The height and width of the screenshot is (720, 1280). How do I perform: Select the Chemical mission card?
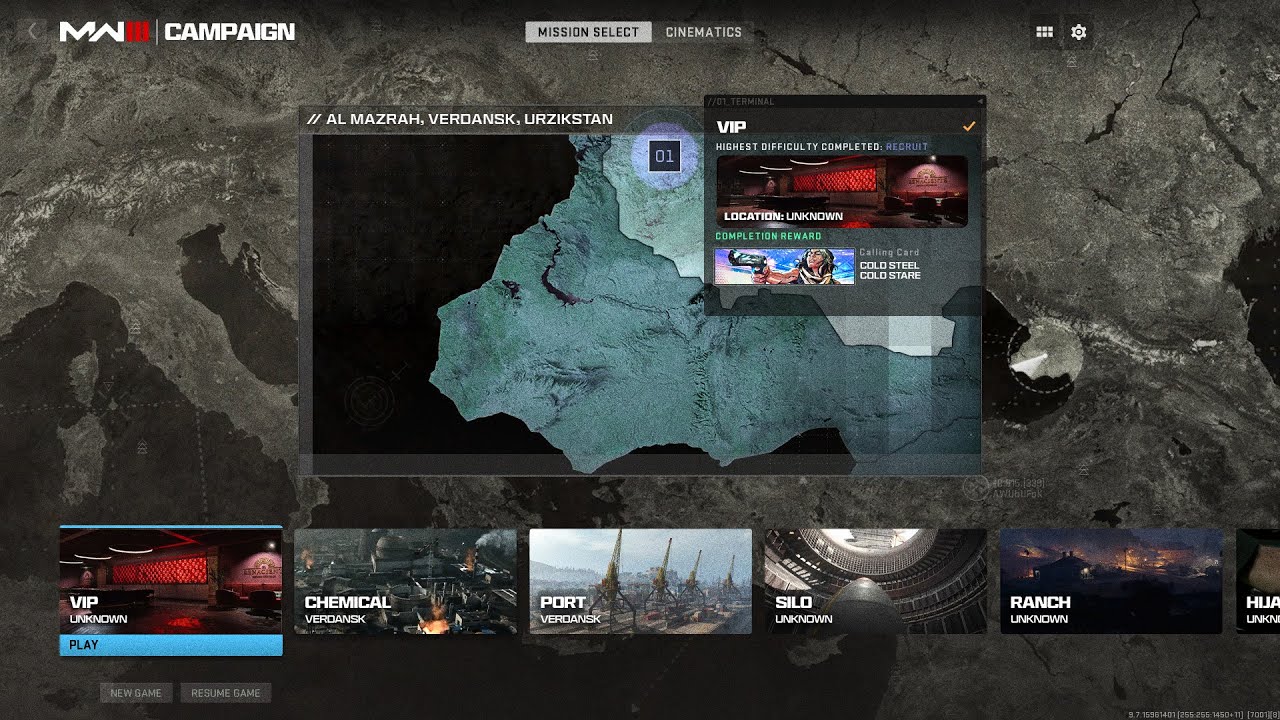(x=405, y=581)
